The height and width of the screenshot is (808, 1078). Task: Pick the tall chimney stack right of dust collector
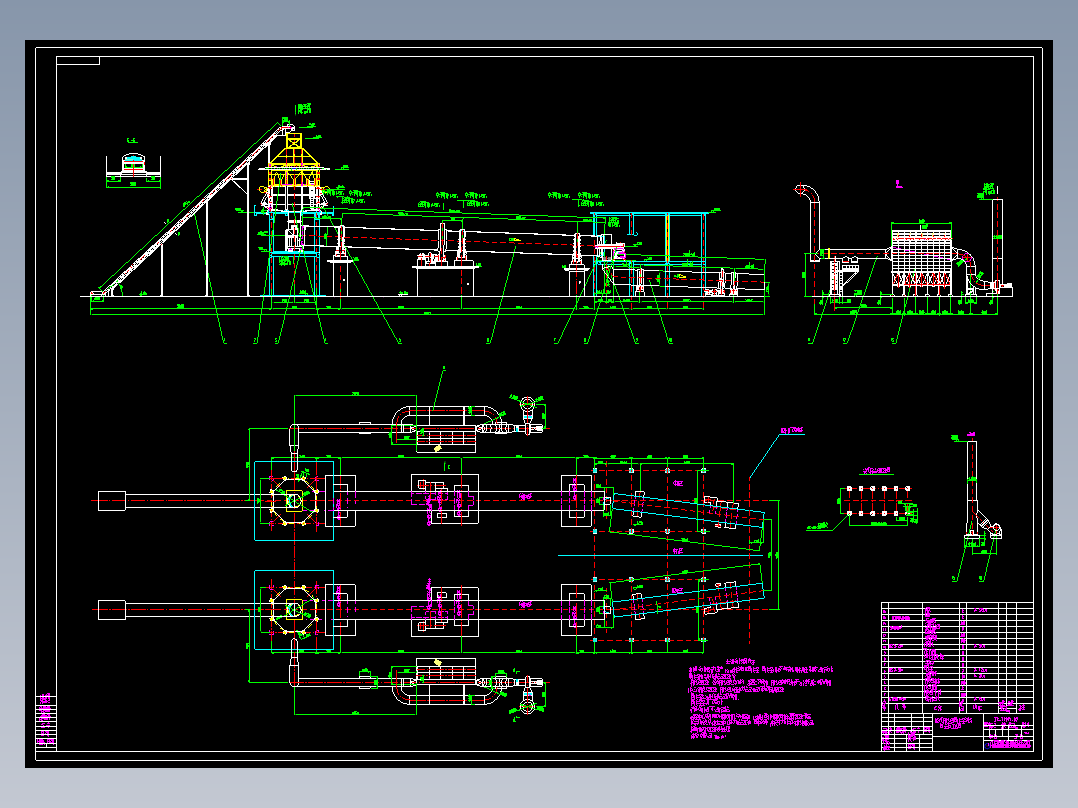[x=997, y=242]
